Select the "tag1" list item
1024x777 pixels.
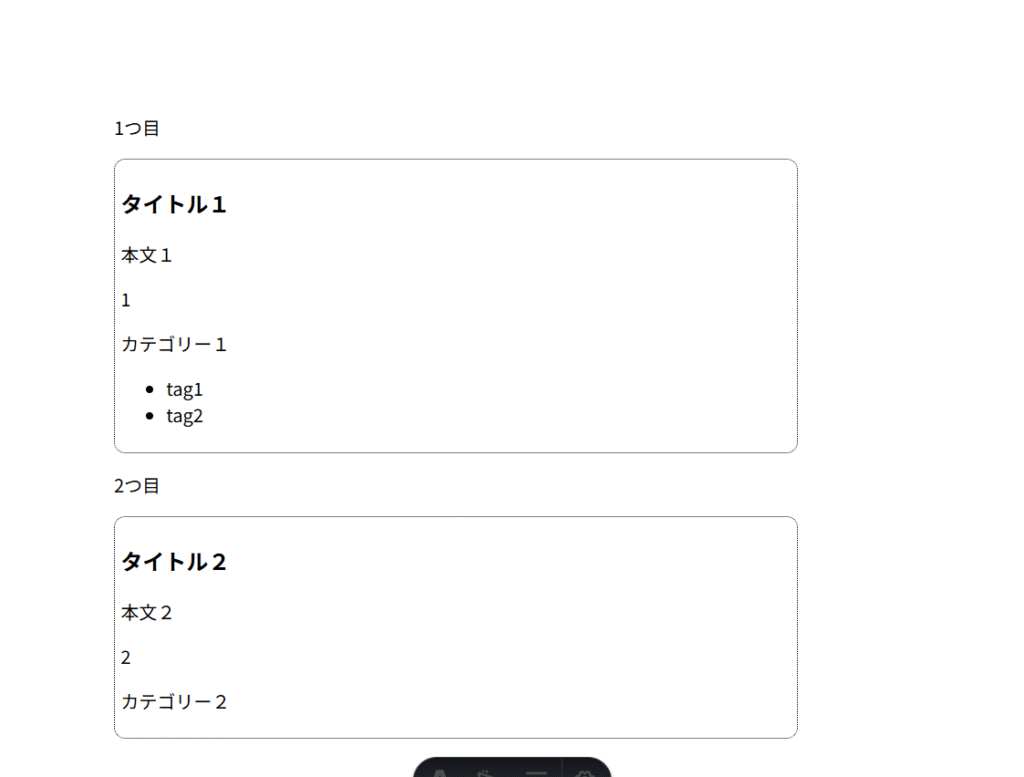(x=185, y=390)
